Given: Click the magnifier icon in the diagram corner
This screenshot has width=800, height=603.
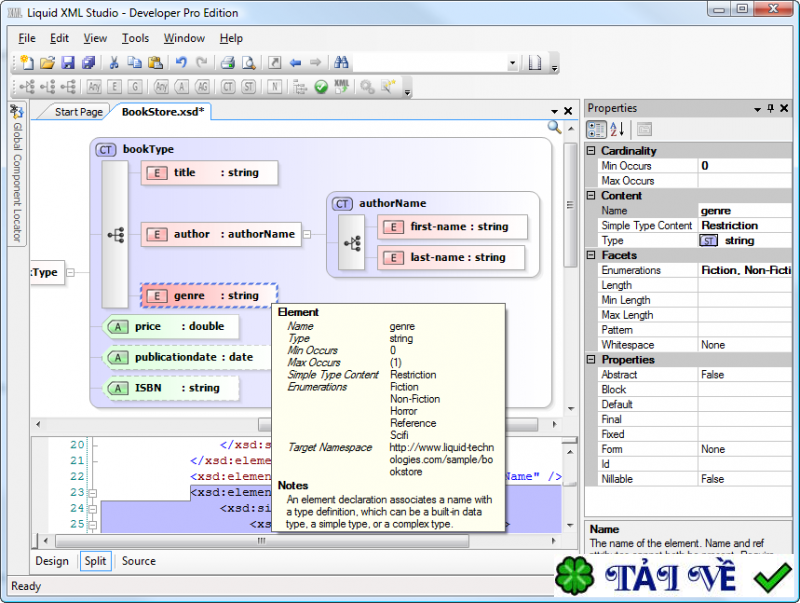Looking at the screenshot, I should pyautogui.click(x=554, y=127).
